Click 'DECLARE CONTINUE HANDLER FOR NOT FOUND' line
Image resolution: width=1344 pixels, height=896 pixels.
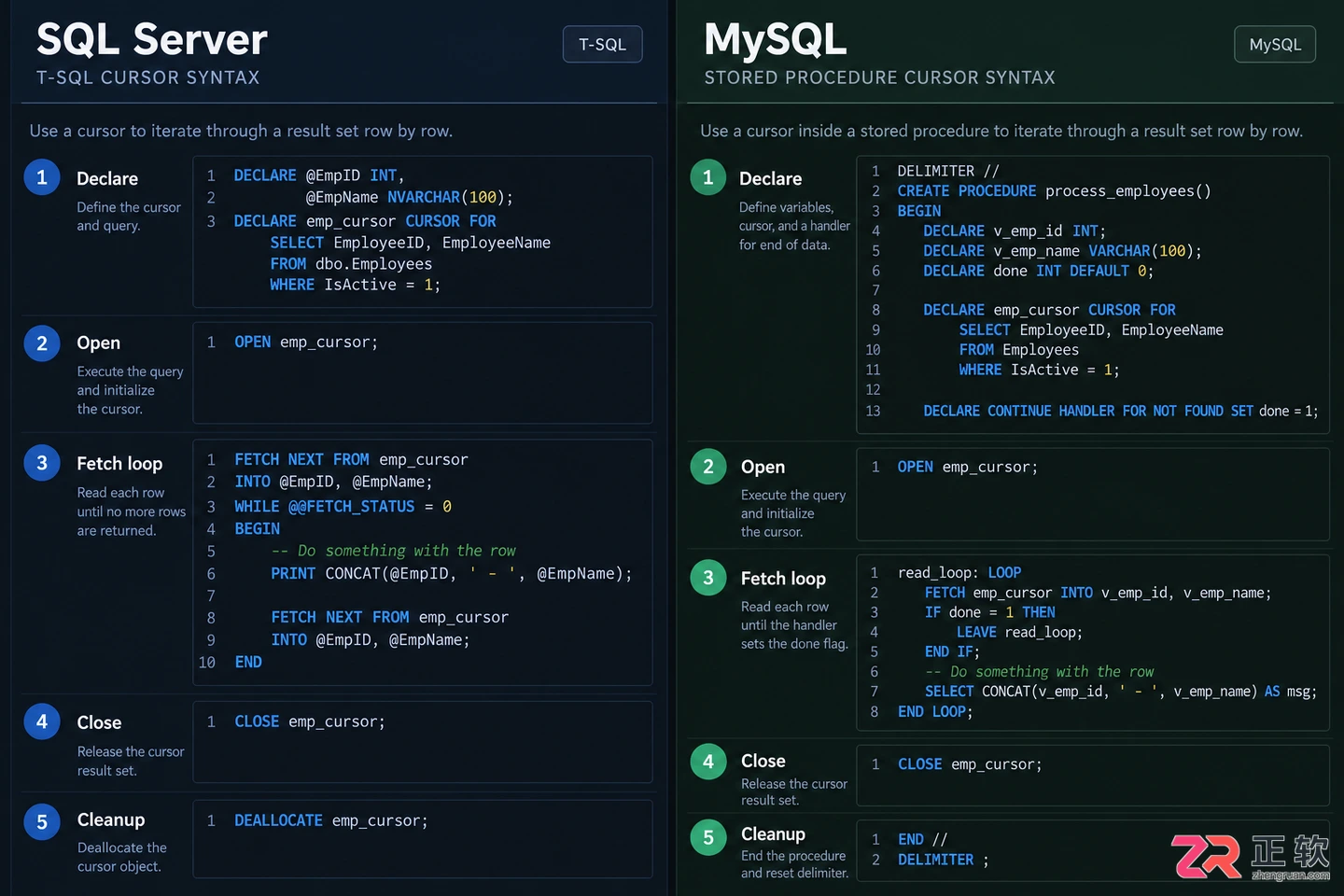[x=1121, y=411]
